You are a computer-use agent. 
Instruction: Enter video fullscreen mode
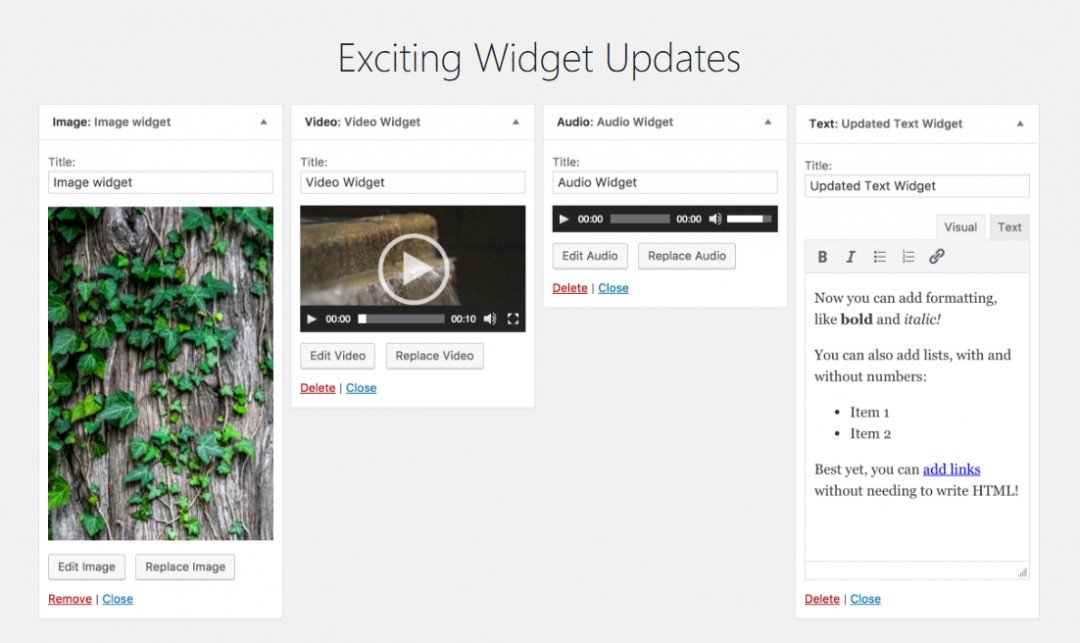click(512, 319)
